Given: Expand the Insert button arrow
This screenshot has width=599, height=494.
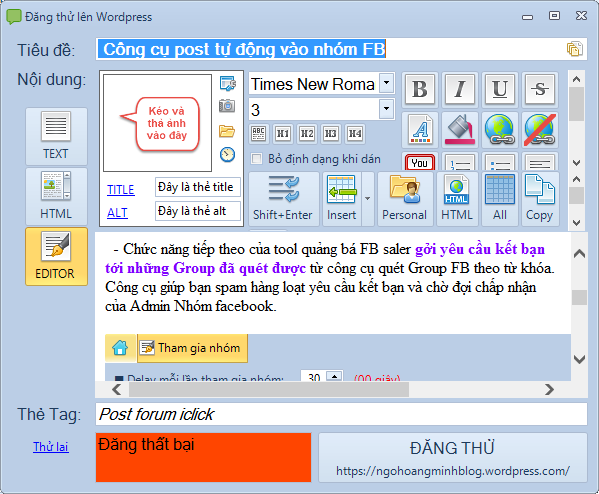Looking at the screenshot, I should 367,199.
